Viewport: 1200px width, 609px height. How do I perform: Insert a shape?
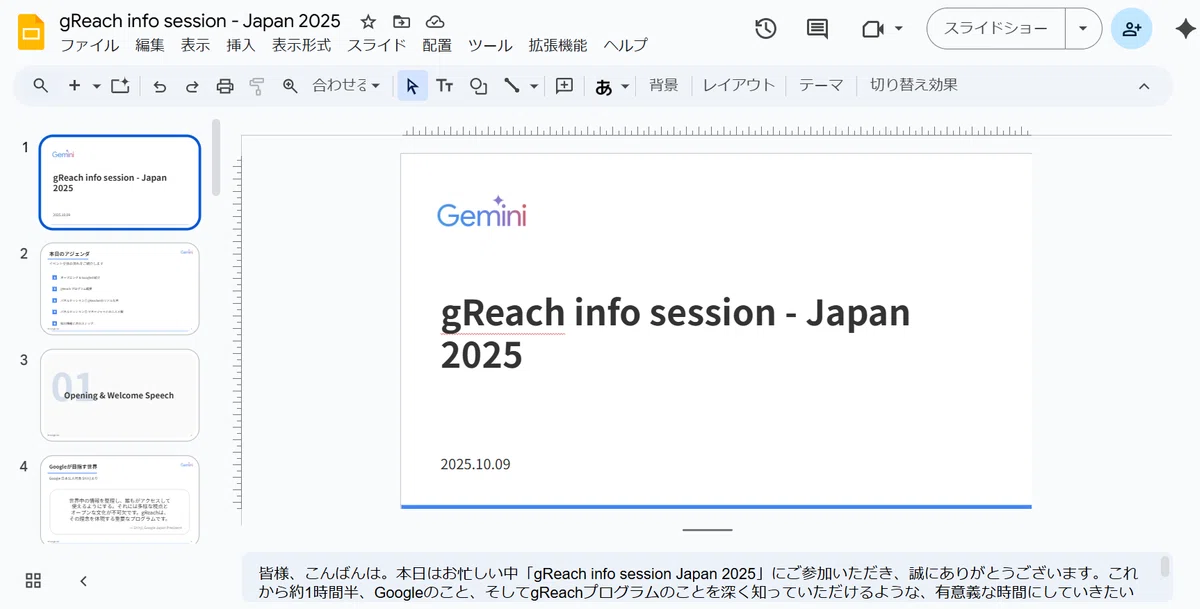pos(478,86)
